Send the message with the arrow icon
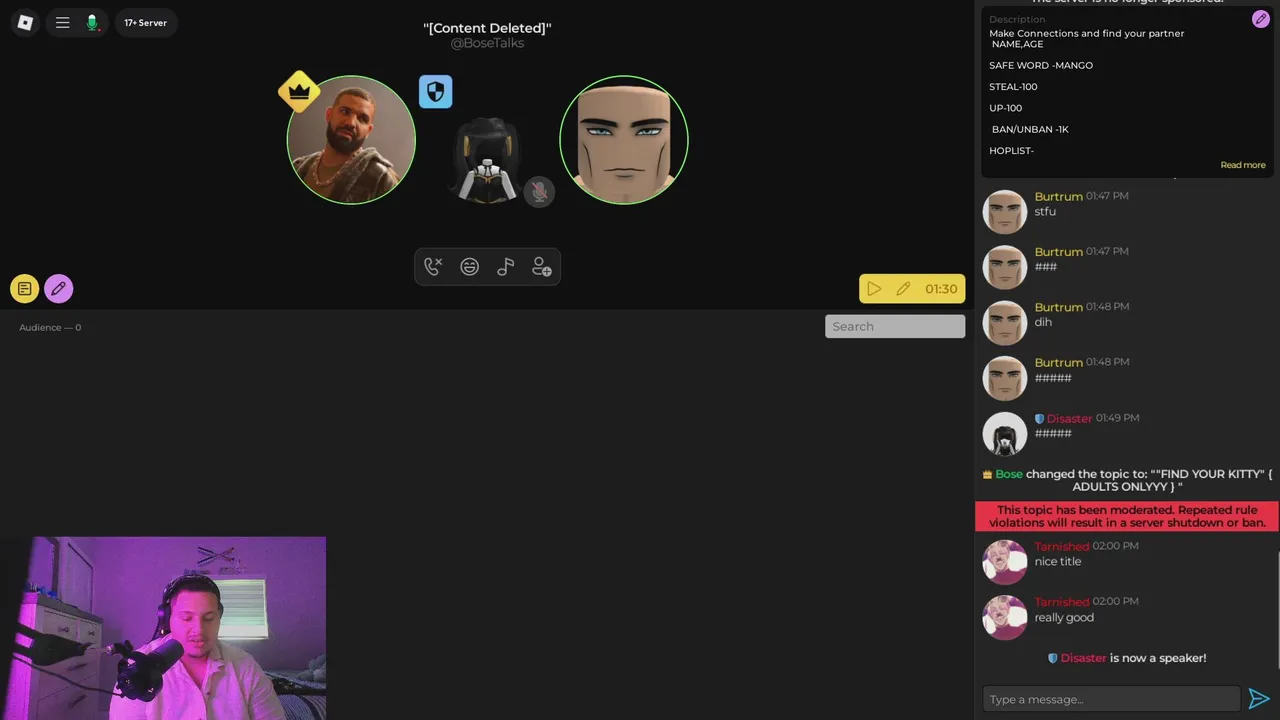1280x720 pixels. [x=1259, y=699]
